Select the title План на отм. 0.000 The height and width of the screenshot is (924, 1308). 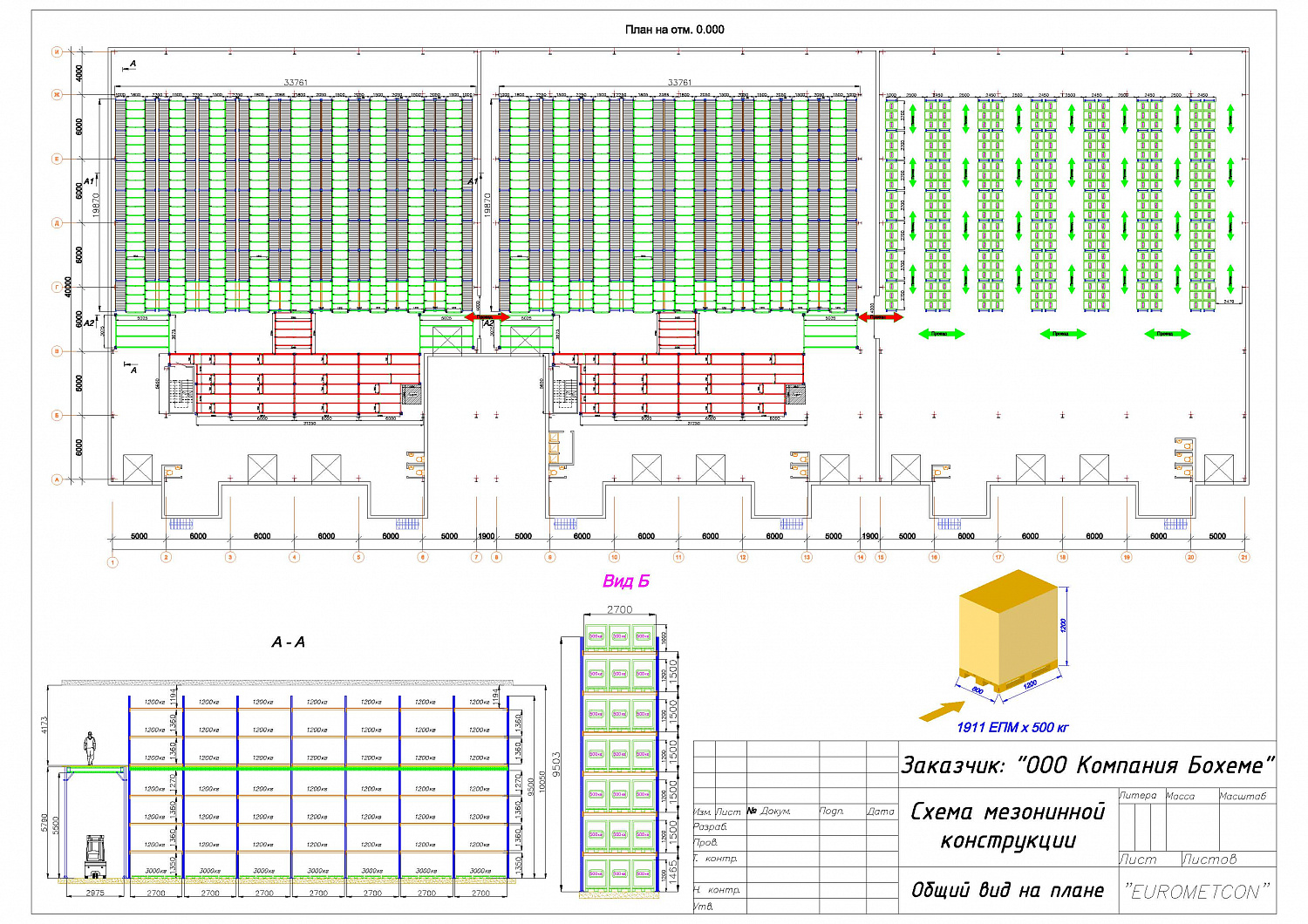pos(675,30)
